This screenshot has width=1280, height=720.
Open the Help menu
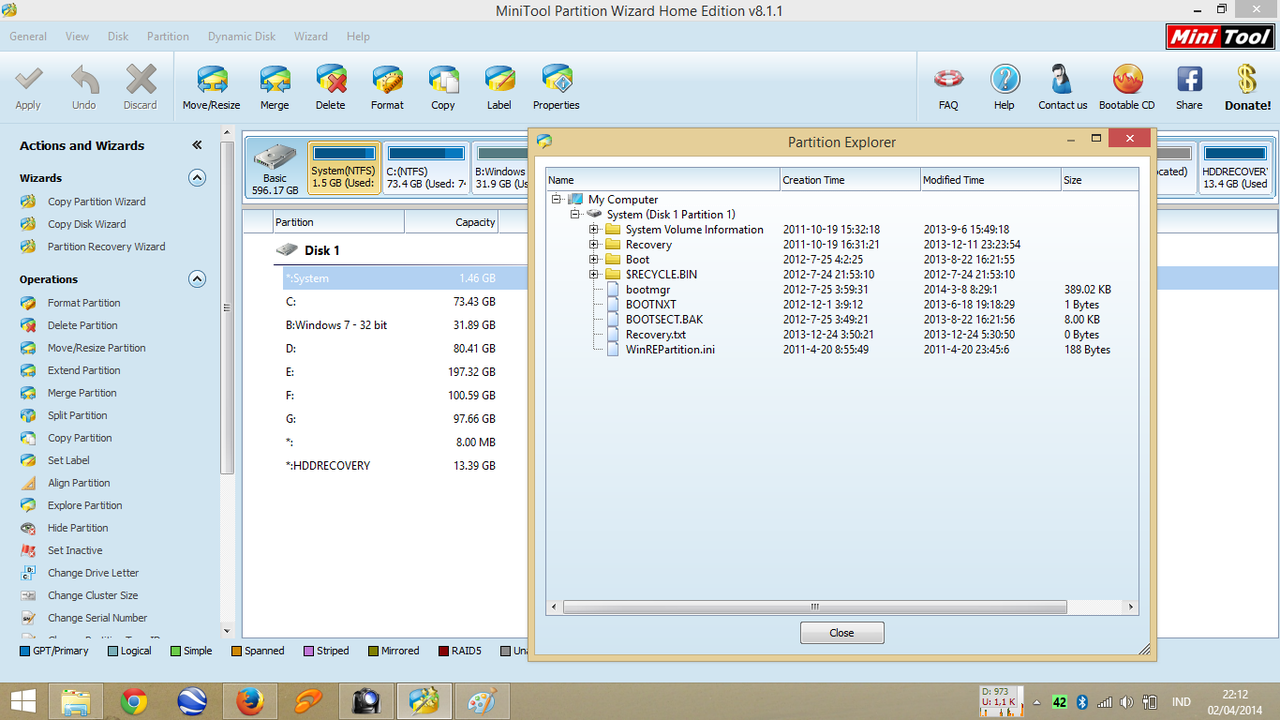pyautogui.click(x=358, y=36)
